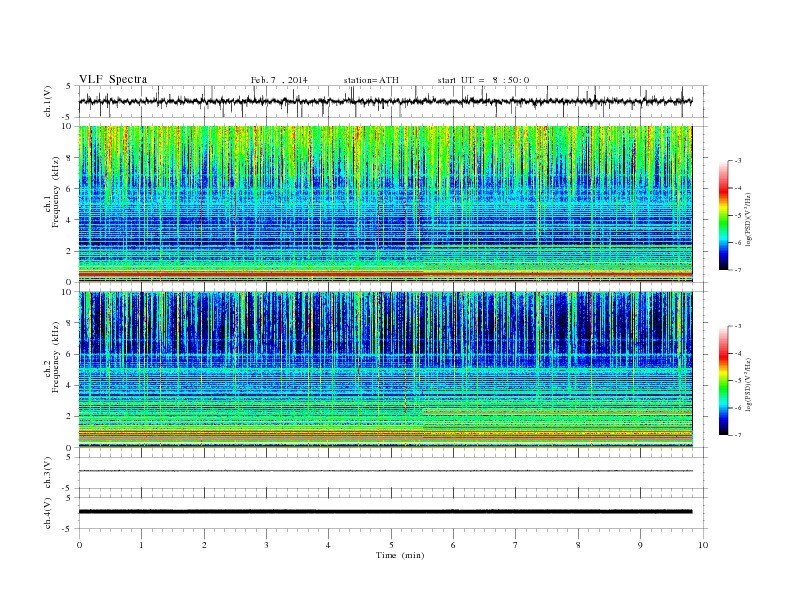Click inside the ch.1 spectrogram panel
Viewport: 792px width, 612px height.
(385, 204)
